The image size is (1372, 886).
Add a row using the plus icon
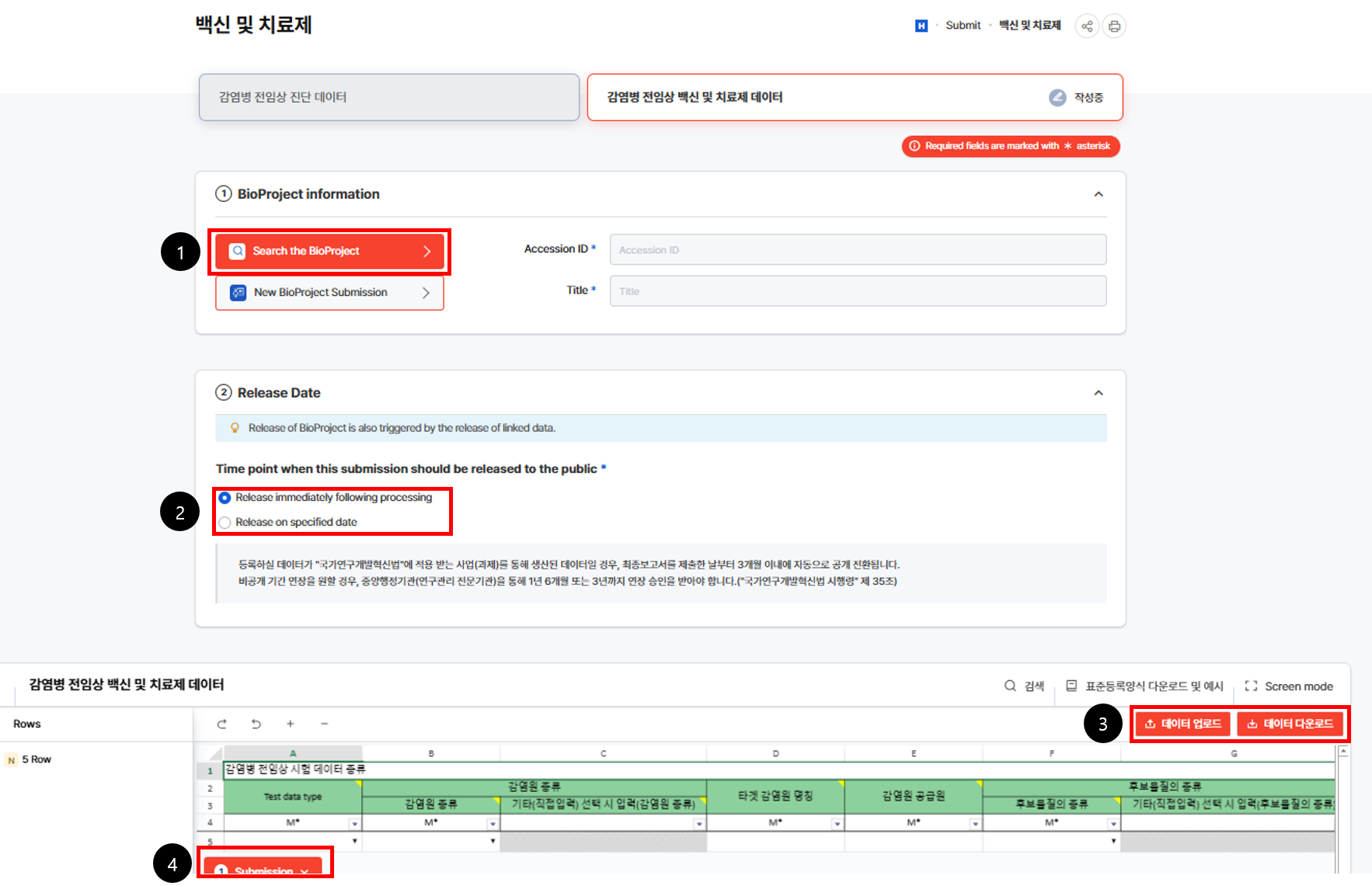pos(290,724)
